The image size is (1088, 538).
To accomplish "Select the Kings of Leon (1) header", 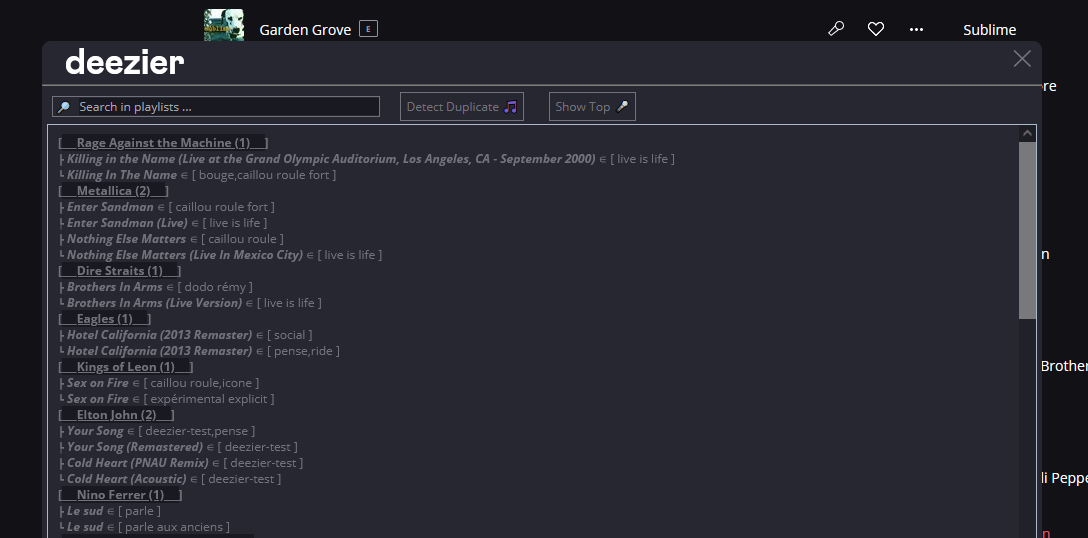I will tap(126, 367).
